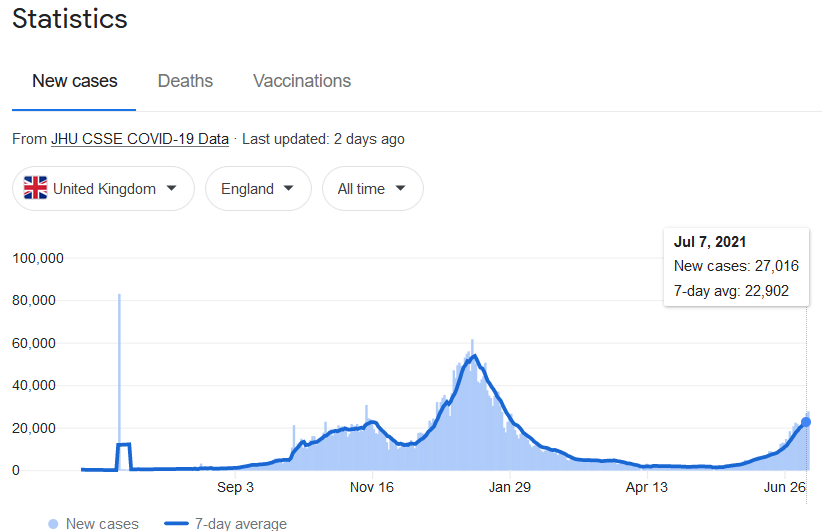Viewport: 822px width, 531px height.
Task: Click the Nov 16 axis label
Action: 372,488
